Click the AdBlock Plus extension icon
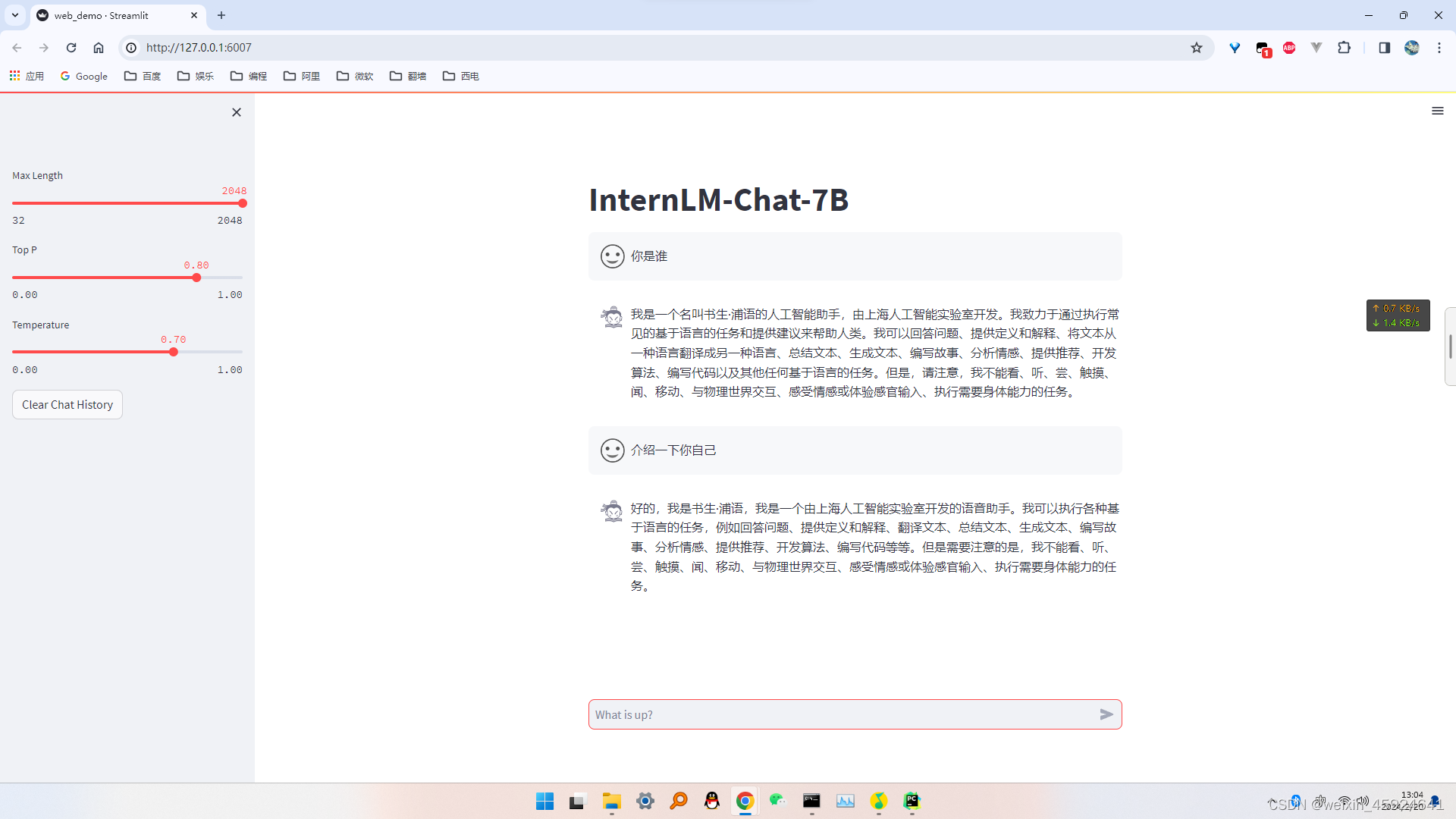The image size is (1456, 819). coord(1289,48)
